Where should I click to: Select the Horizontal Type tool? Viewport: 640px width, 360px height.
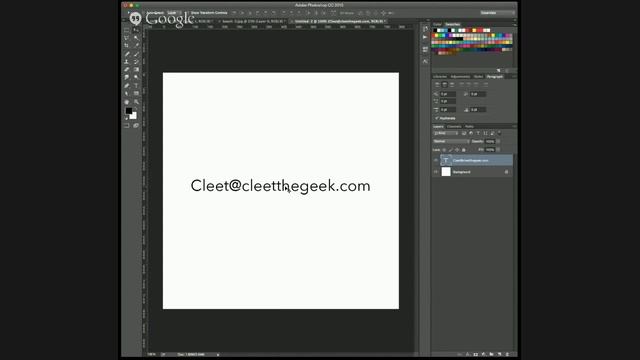tap(136, 85)
